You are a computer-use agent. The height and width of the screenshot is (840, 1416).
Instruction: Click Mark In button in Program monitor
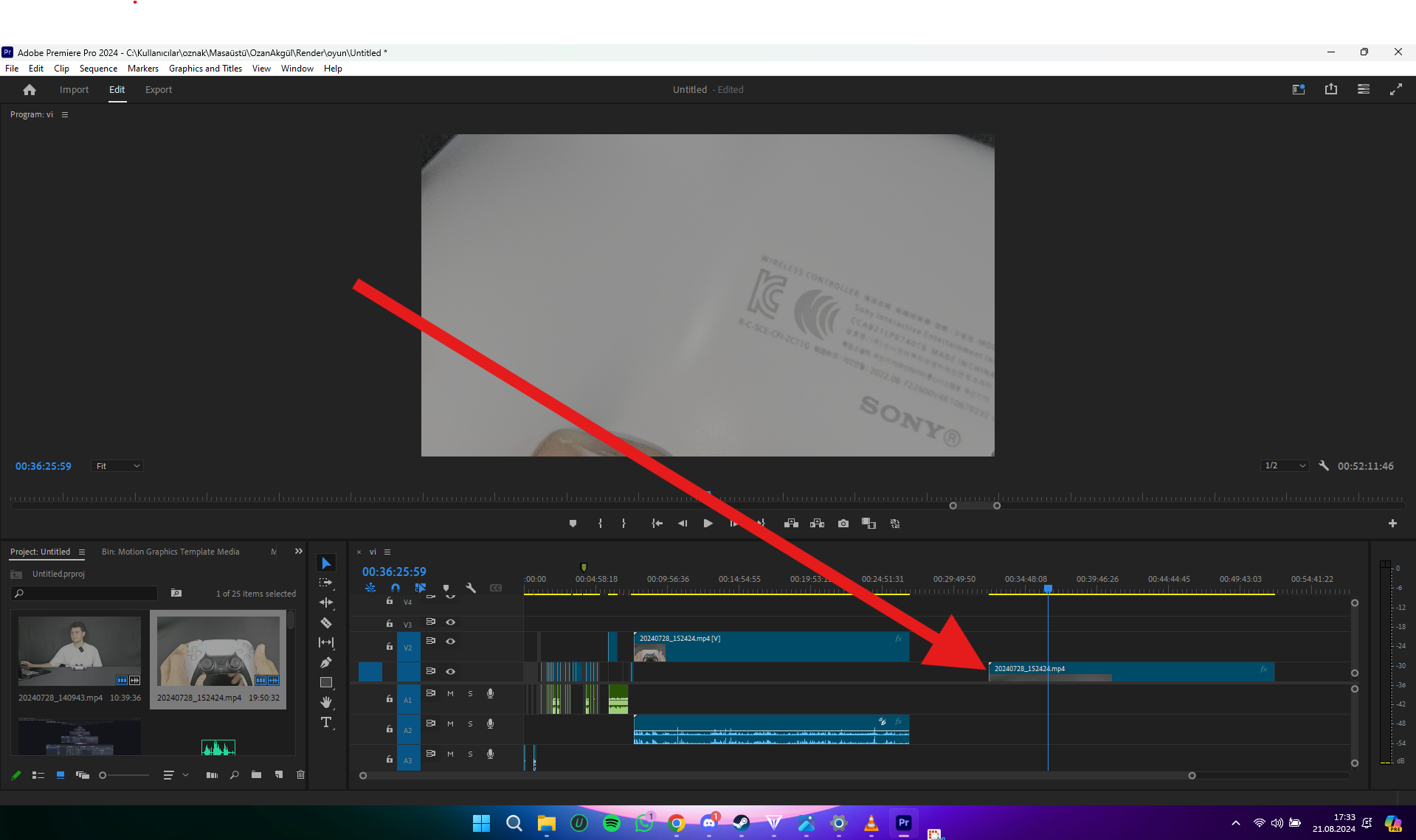pos(600,524)
